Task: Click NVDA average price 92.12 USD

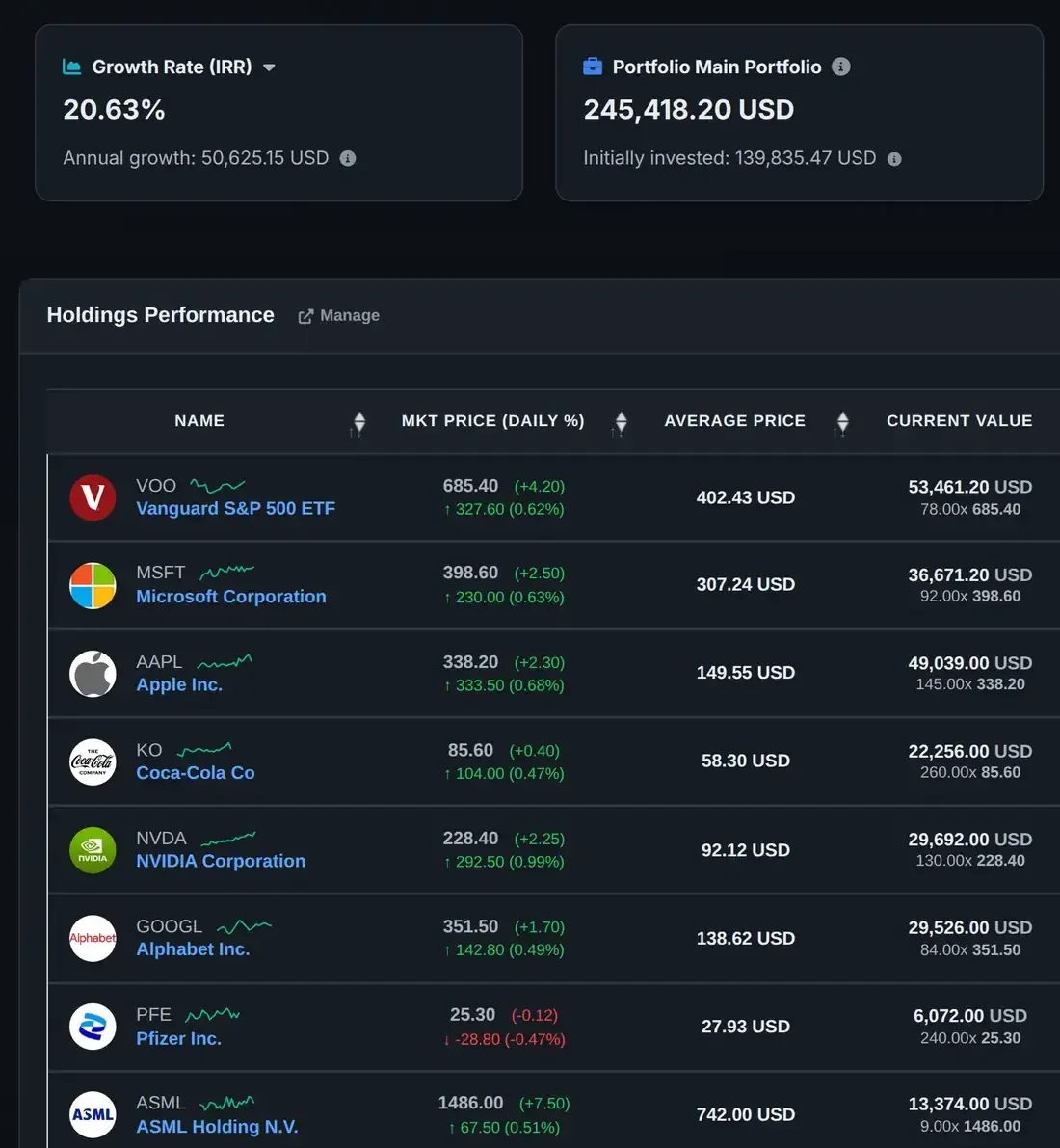Action: [745, 850]
